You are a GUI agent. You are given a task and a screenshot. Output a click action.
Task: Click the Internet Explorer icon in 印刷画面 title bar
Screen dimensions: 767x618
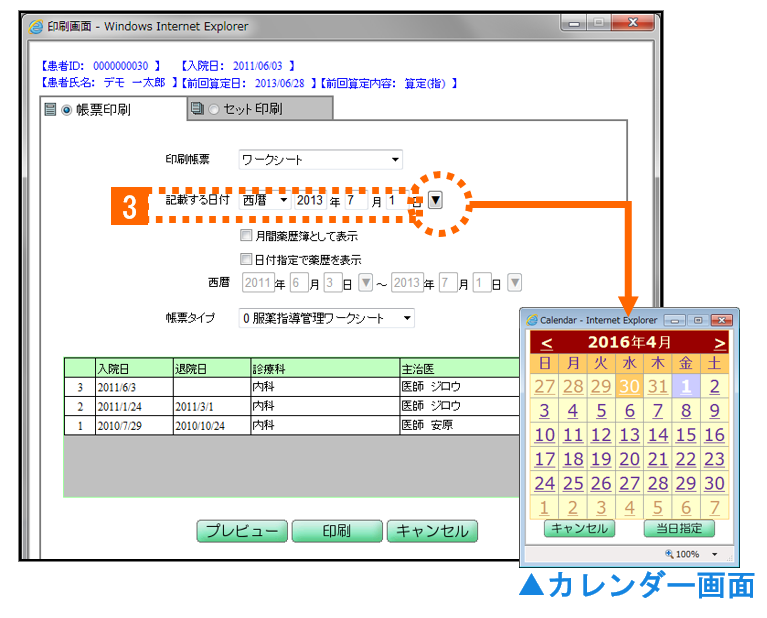click(36, 27)
